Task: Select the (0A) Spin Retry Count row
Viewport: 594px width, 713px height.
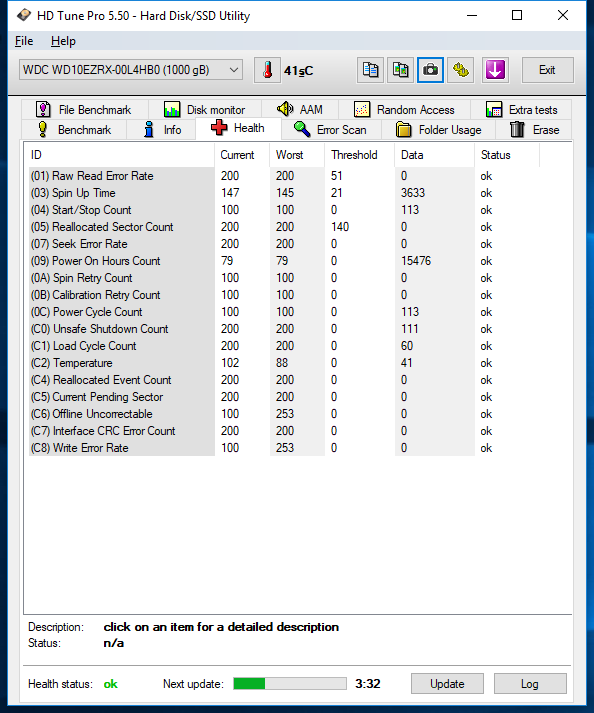Action: (x=285, y=278)
